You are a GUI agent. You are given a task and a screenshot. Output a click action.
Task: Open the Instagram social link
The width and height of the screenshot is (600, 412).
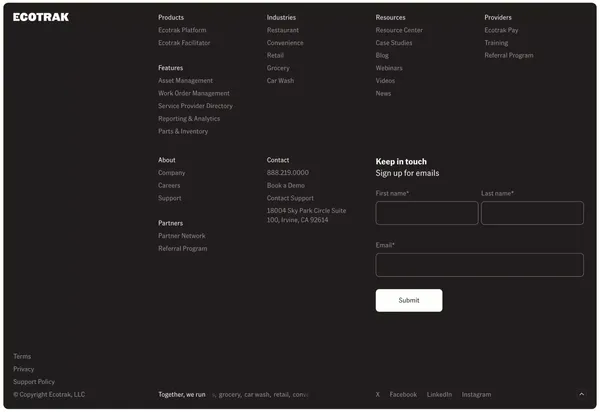coord(476,394)
